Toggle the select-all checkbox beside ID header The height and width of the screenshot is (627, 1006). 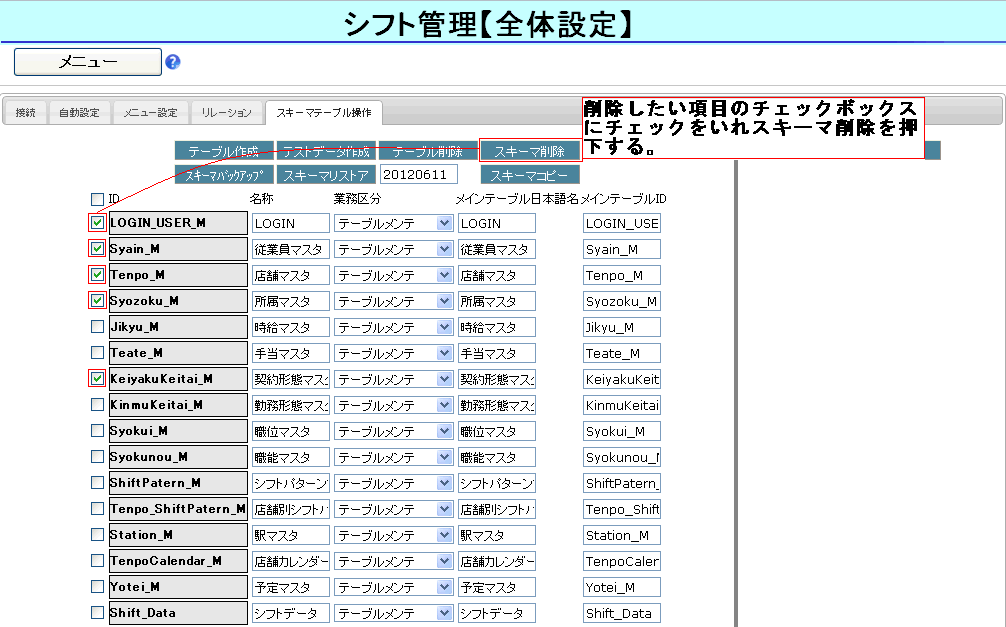(x=97, y=199)
